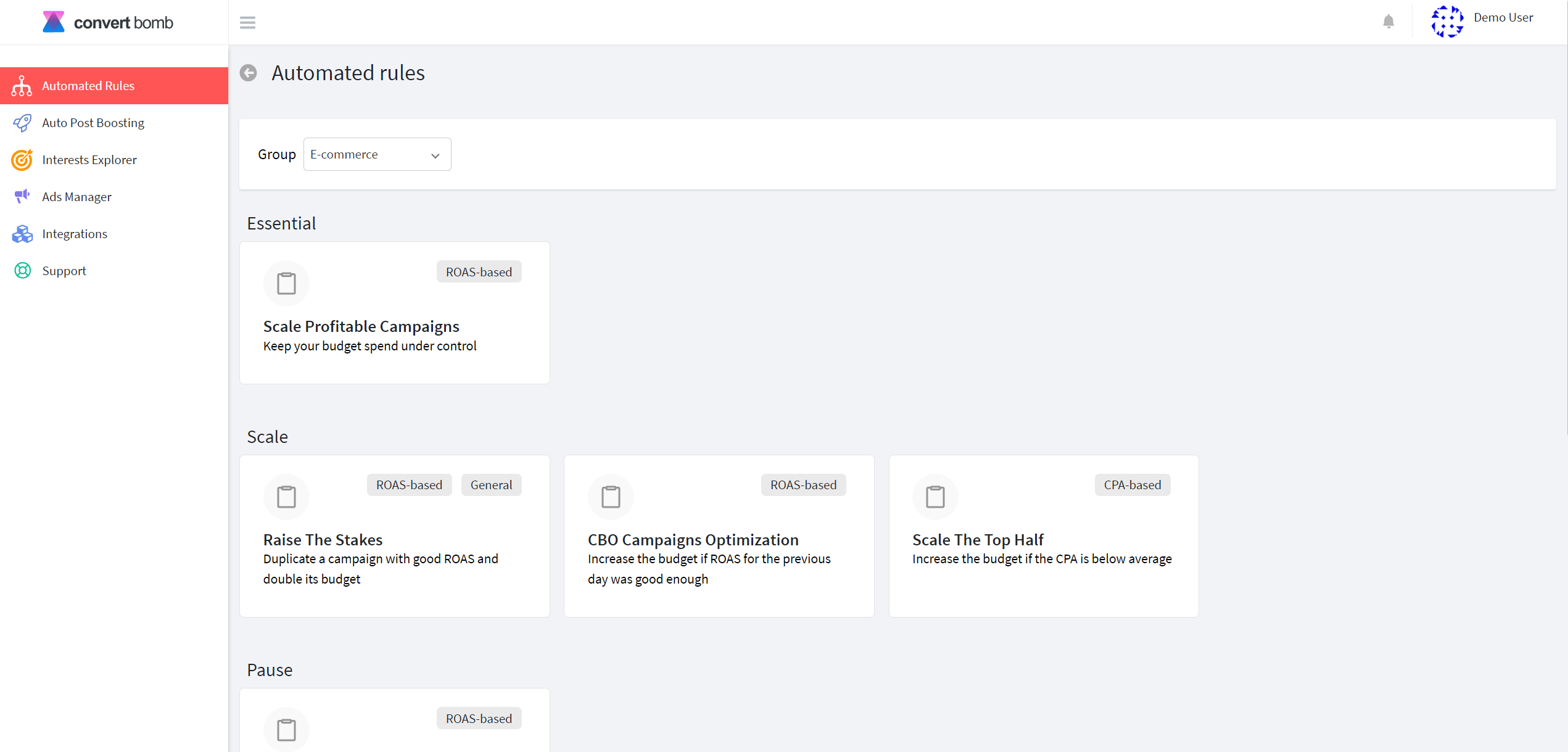Click the Convert Bomb logo
The width and height of the screenshot is (1568, 752).
(x=108, y=22)
